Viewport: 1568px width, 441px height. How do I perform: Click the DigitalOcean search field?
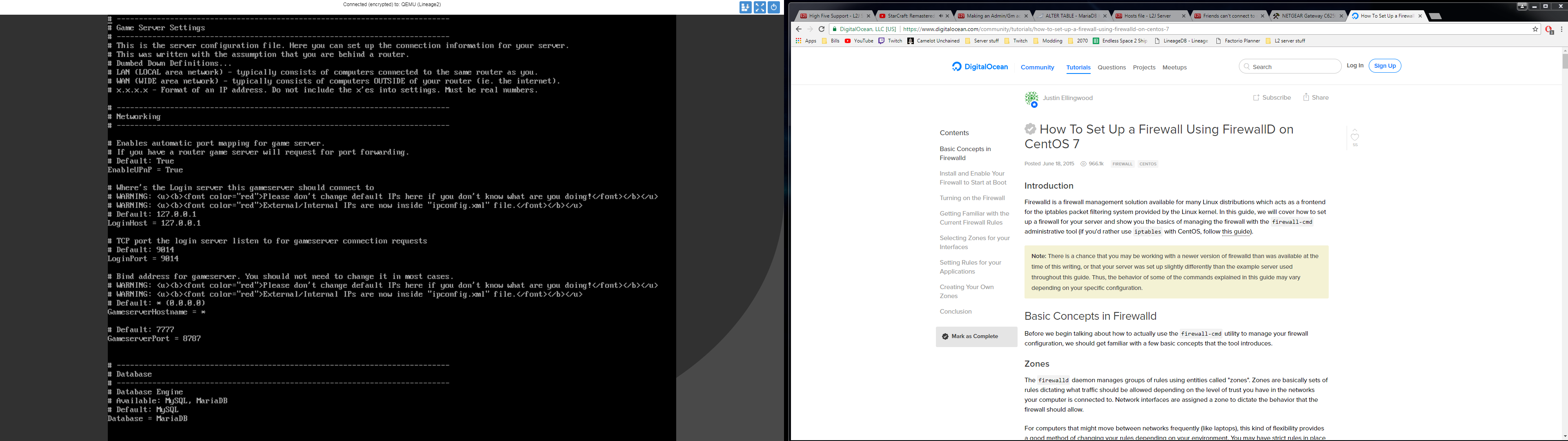(1290, 67)
